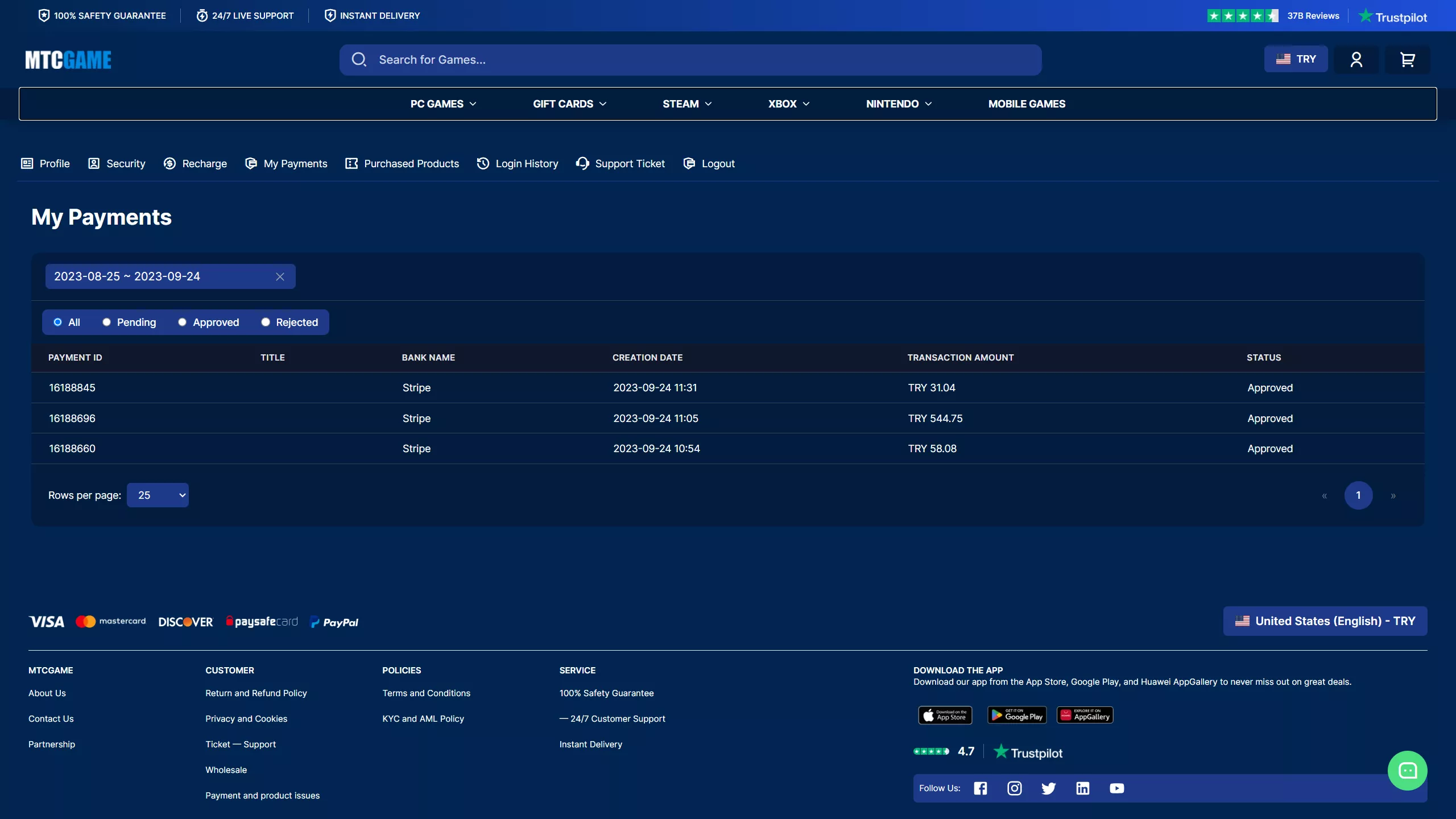Select the Rejected status radio button
1456x819 pixels.
tap(265, 322)
